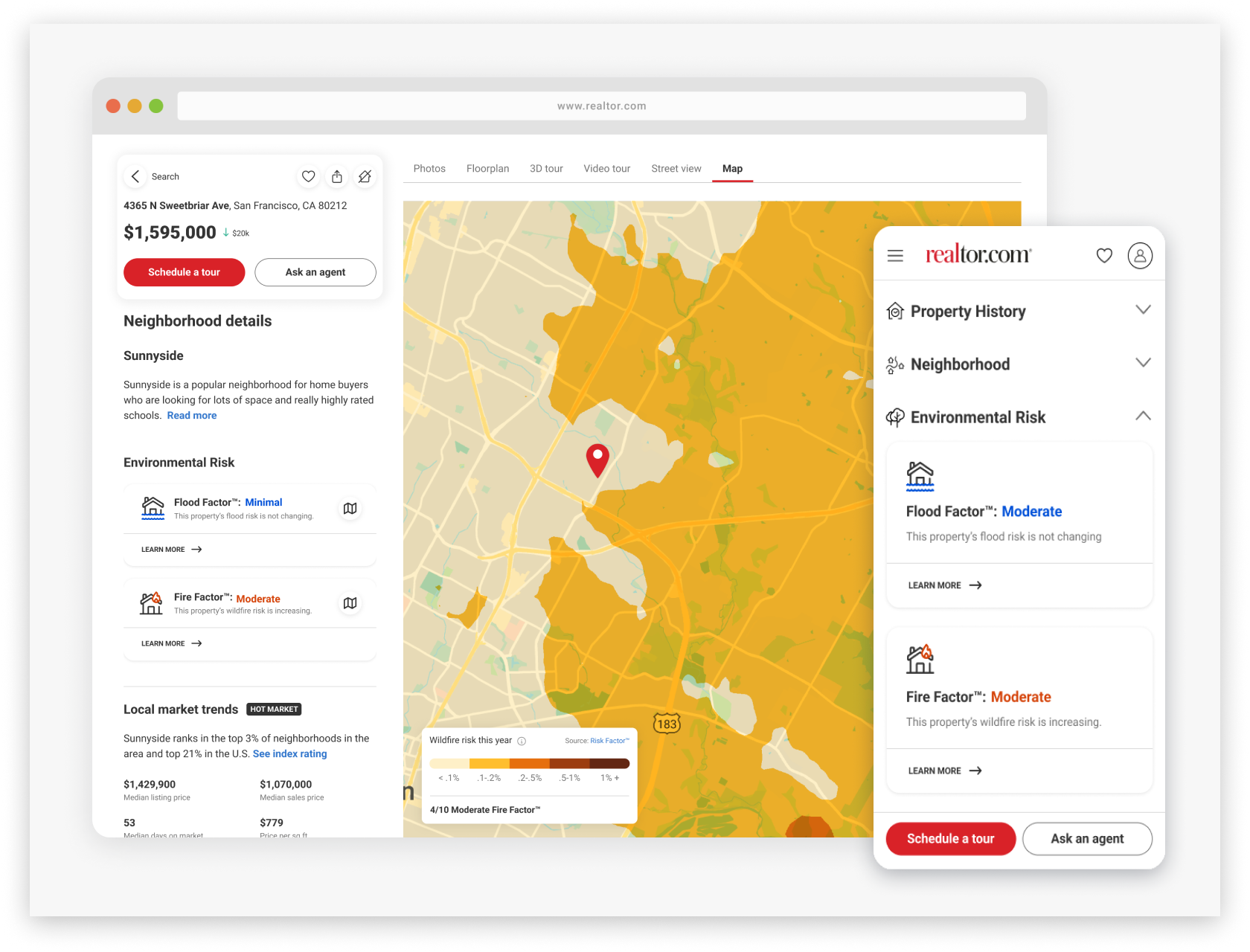The width and height of the screenshot is (1250, 952).
Task: Click Schedule a tour in desktop panel
Action: (184, 272)
